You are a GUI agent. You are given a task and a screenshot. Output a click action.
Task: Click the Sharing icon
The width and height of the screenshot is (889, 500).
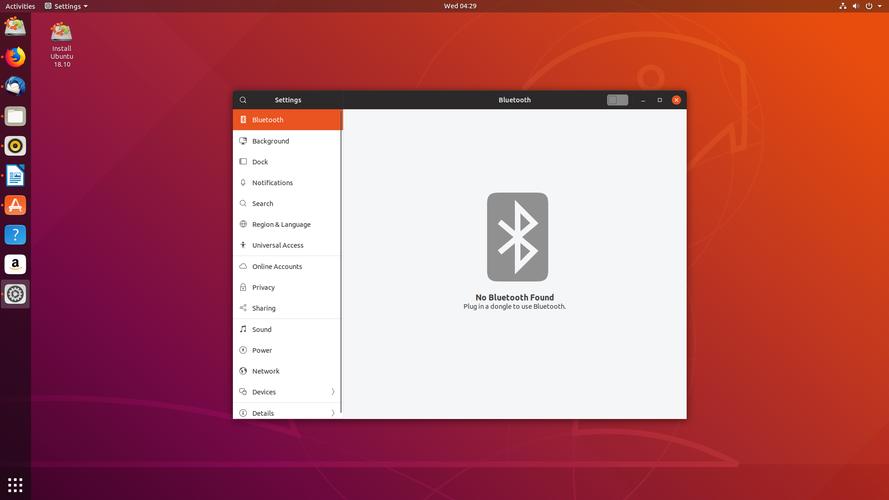point(243,308)
